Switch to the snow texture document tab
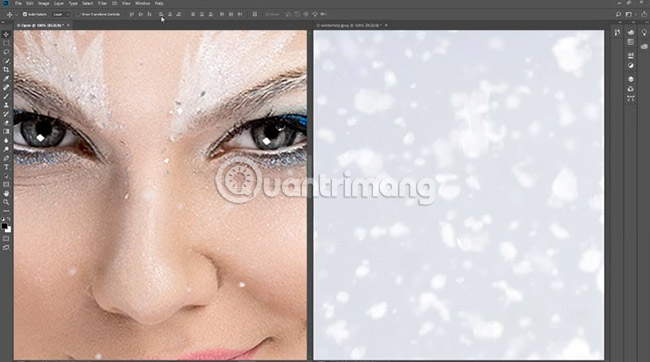 point(348,25)
